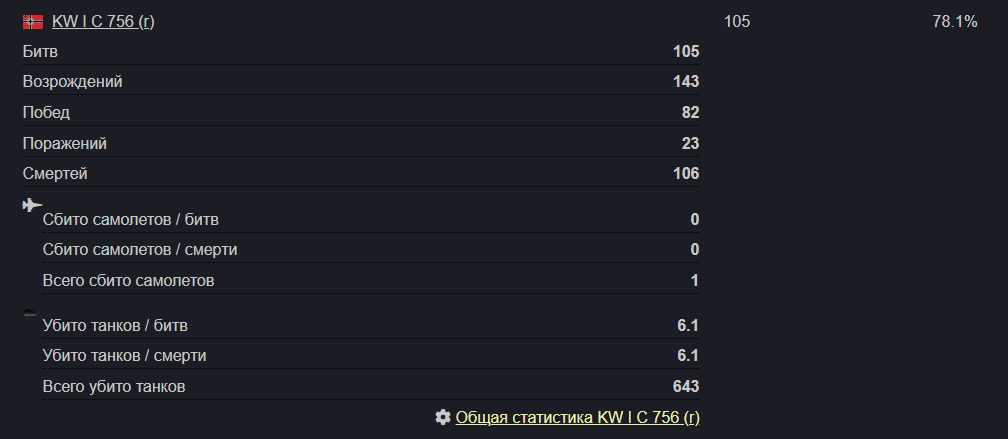Open the Общая статистика KW I C 756 (г) link

577,417
